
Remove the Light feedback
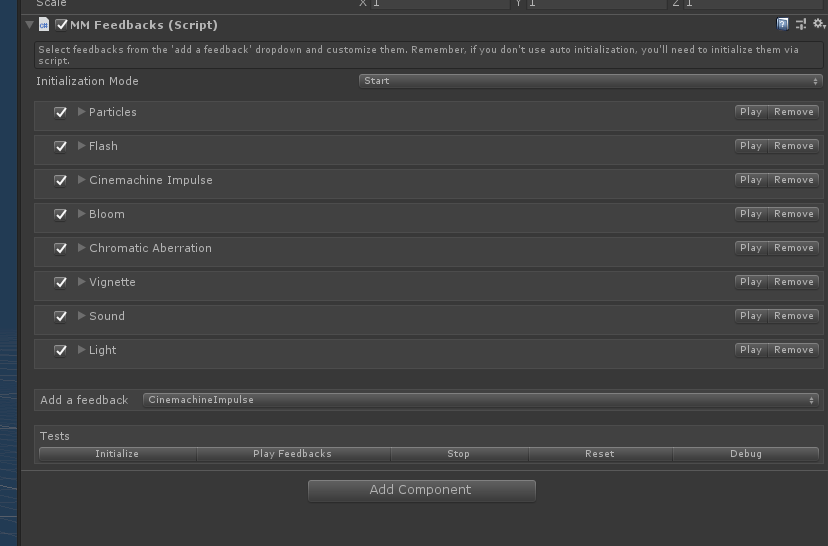pos(794,350)
